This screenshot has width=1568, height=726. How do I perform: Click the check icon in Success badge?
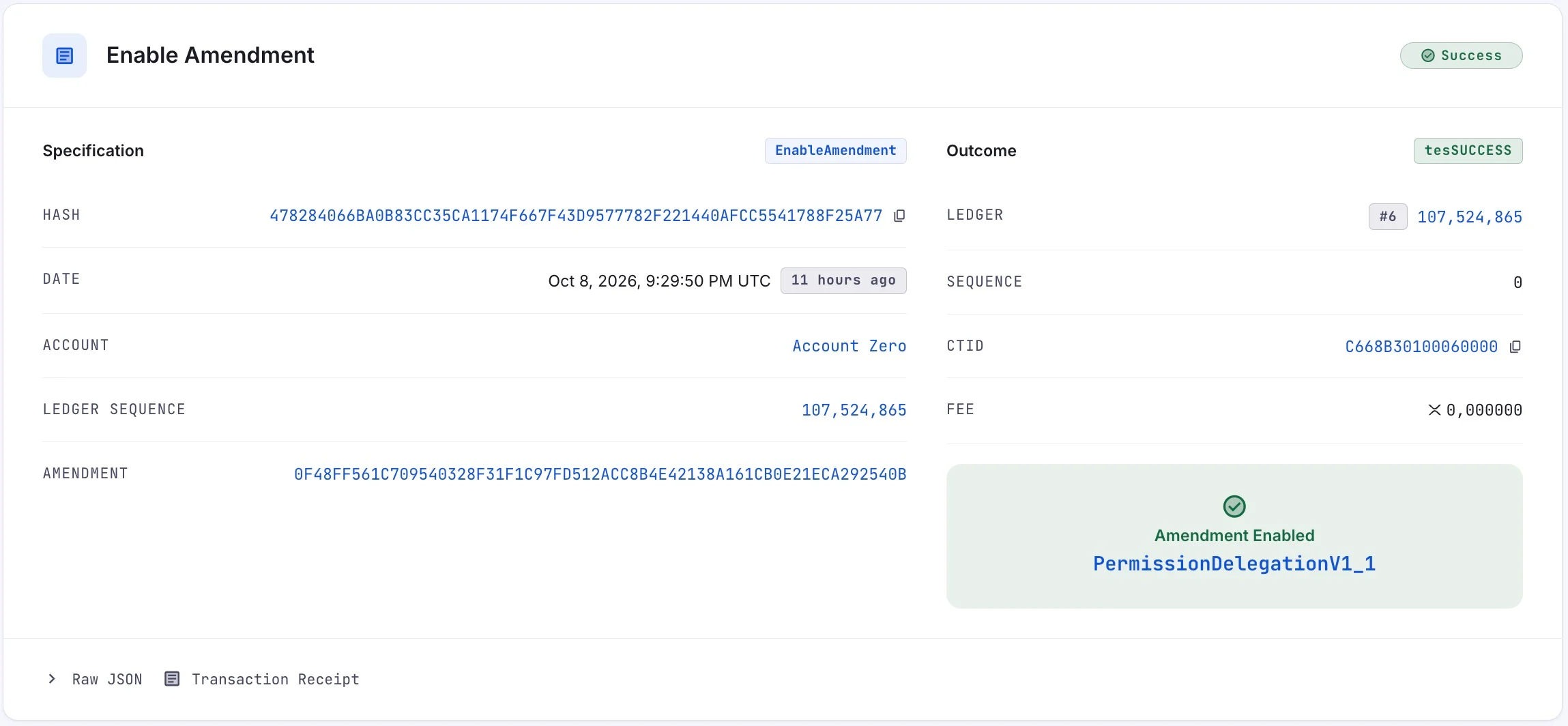pyautogui.click(x=1428, y=56)
